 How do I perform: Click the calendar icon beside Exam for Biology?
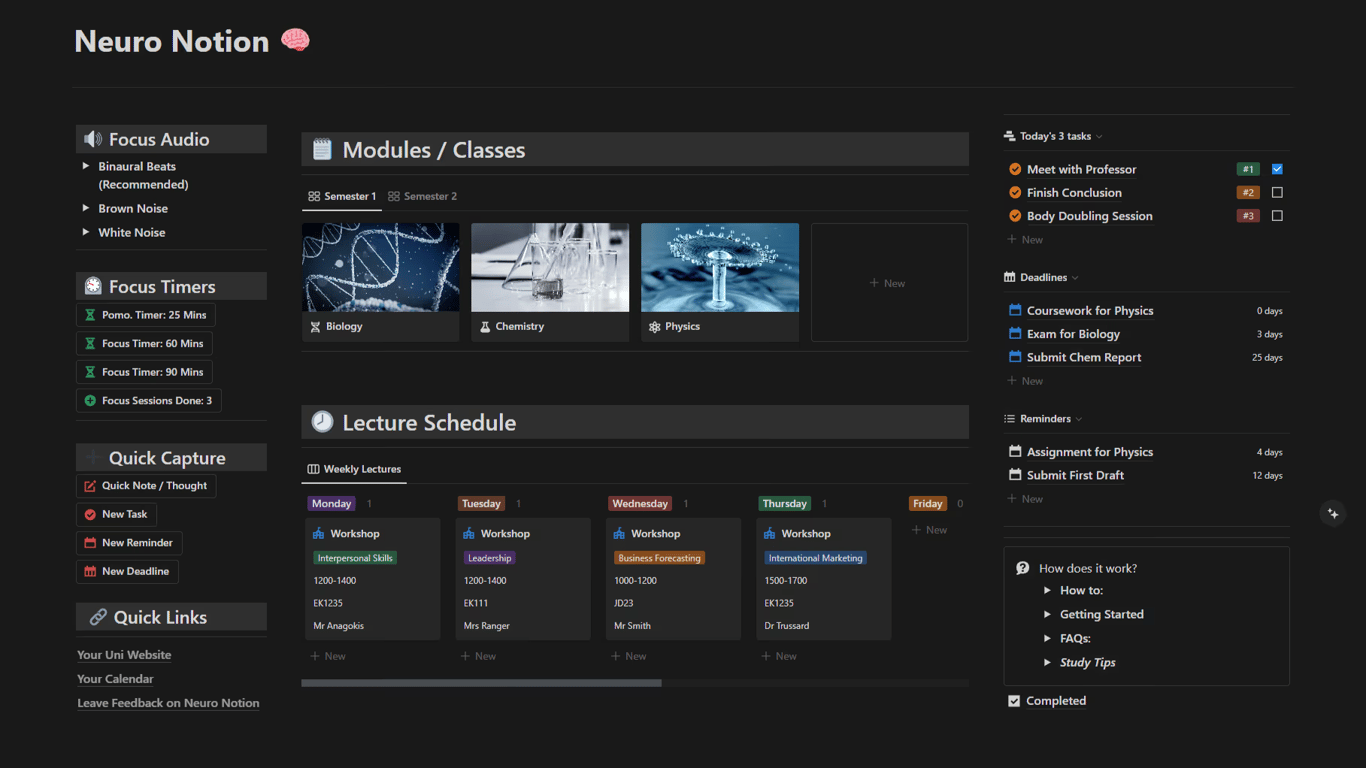click(1014, 333)
